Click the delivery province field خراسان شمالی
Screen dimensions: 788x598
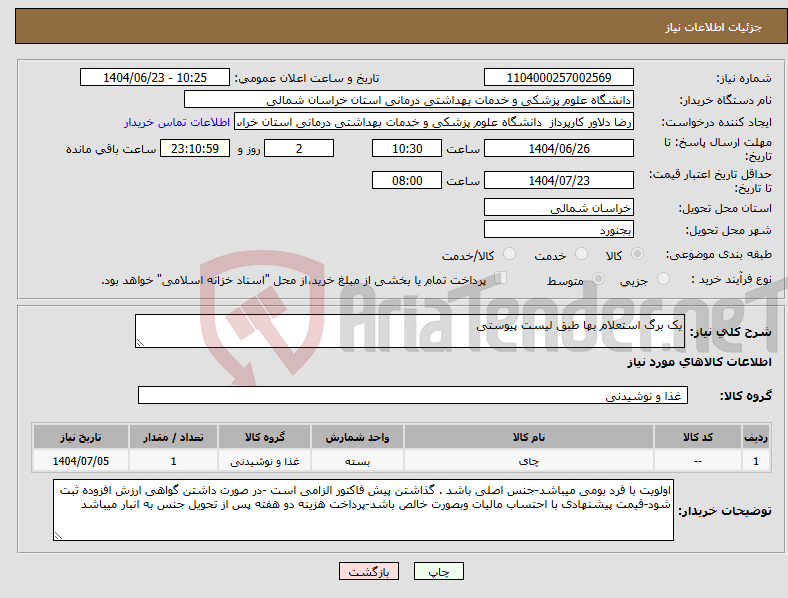[x=559, y=208]
